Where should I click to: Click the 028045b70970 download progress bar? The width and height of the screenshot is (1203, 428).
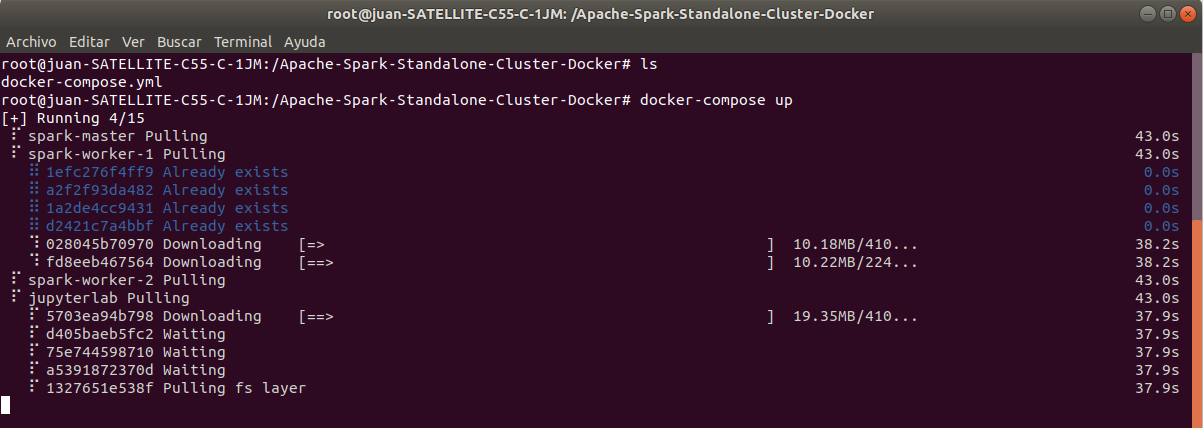[536, 244]
